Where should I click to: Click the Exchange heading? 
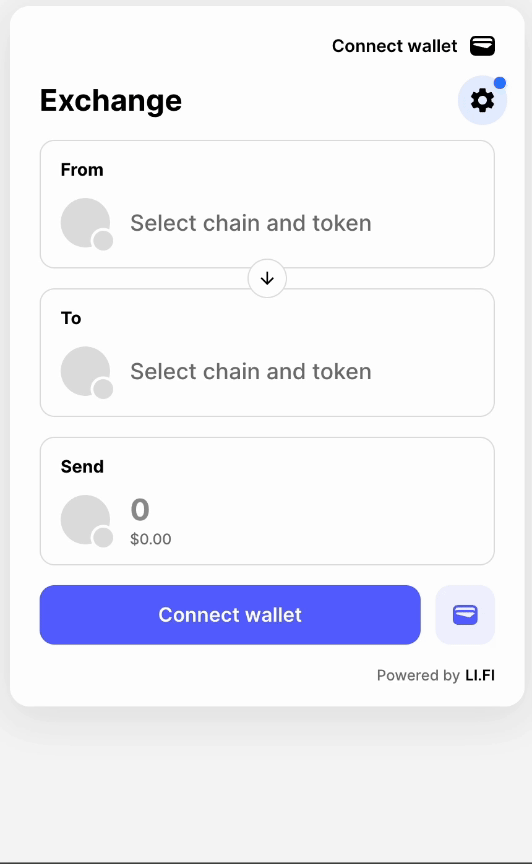coord(111,100)
